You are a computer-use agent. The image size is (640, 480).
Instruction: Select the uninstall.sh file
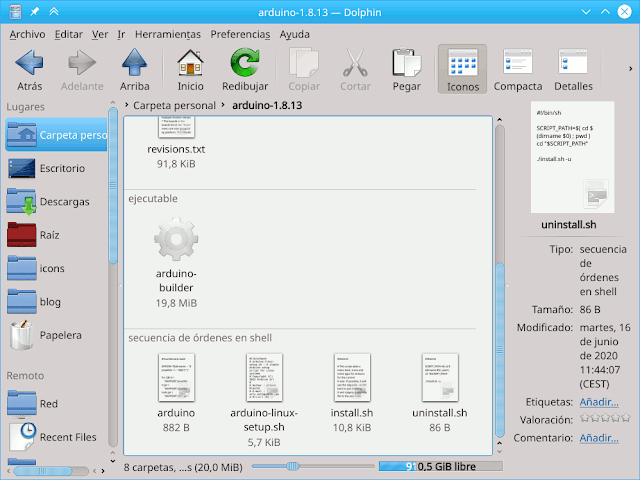439,393
